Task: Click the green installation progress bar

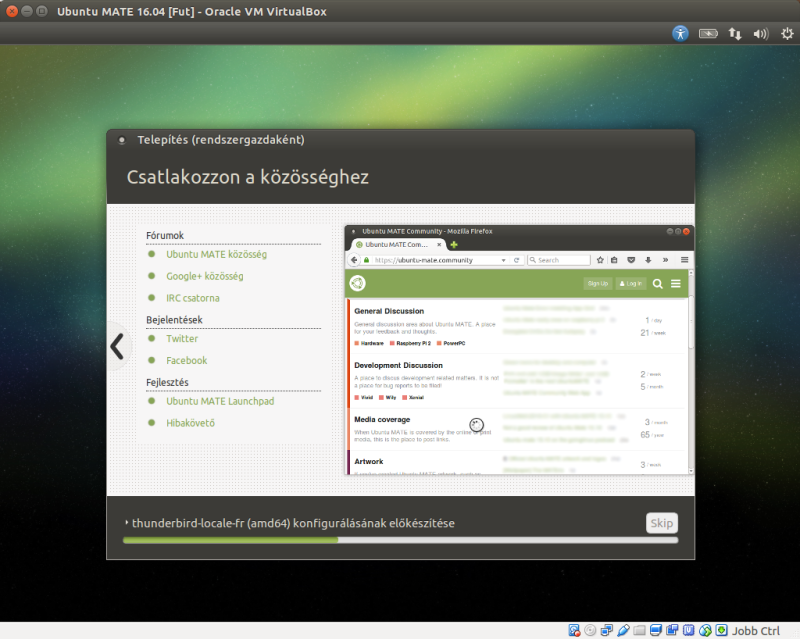Action: pos(400,540)
